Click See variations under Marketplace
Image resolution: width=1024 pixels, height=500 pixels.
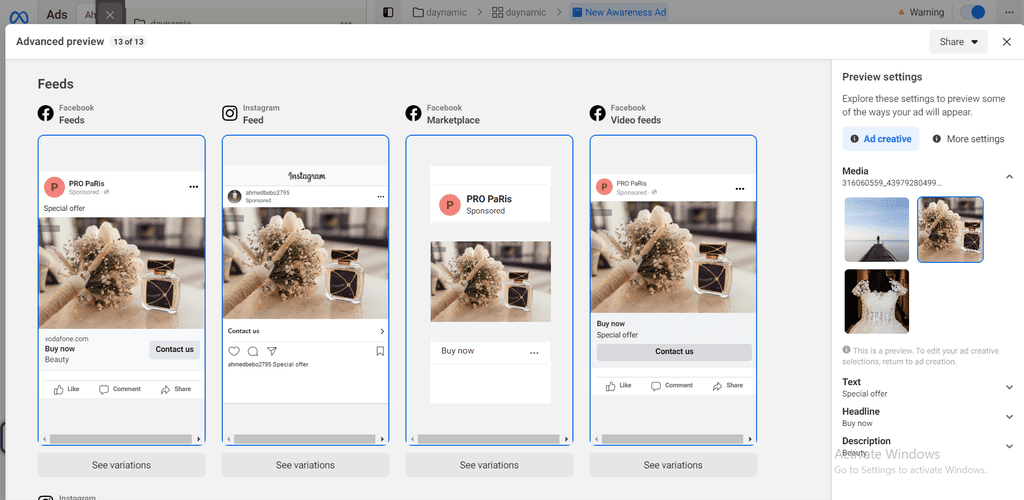pyautogui.click(x=489, y=465)
